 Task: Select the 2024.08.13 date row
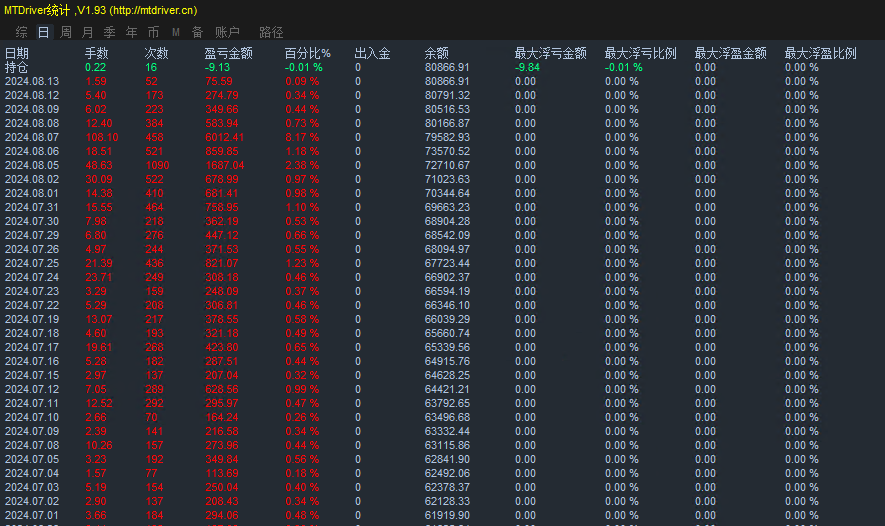[32, 81]
